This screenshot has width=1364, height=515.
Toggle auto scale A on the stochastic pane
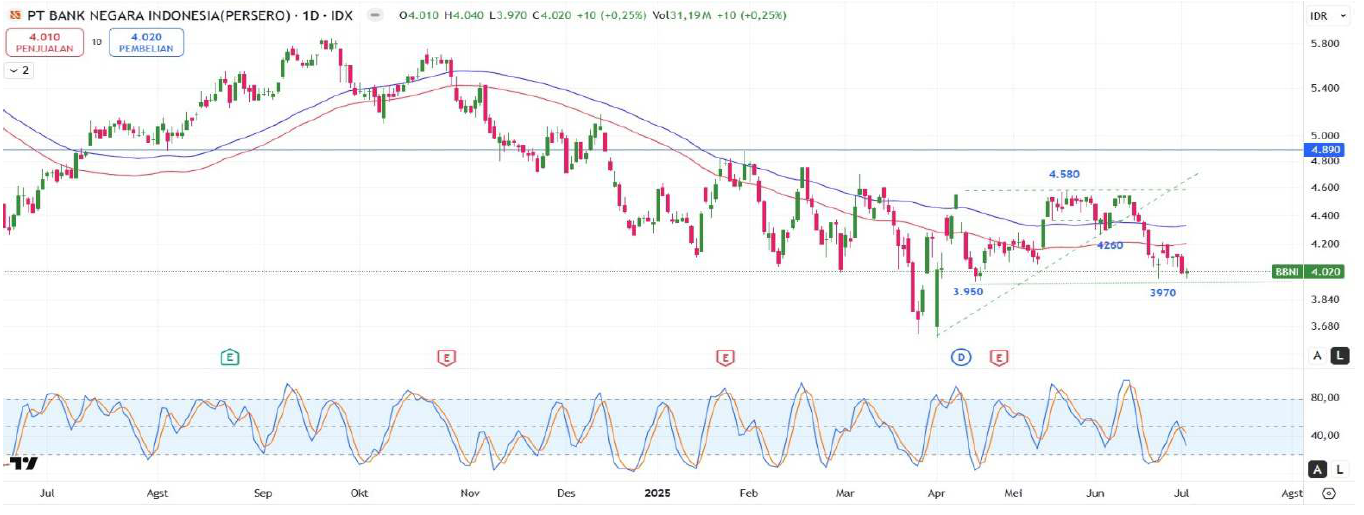coord(1318,469)
